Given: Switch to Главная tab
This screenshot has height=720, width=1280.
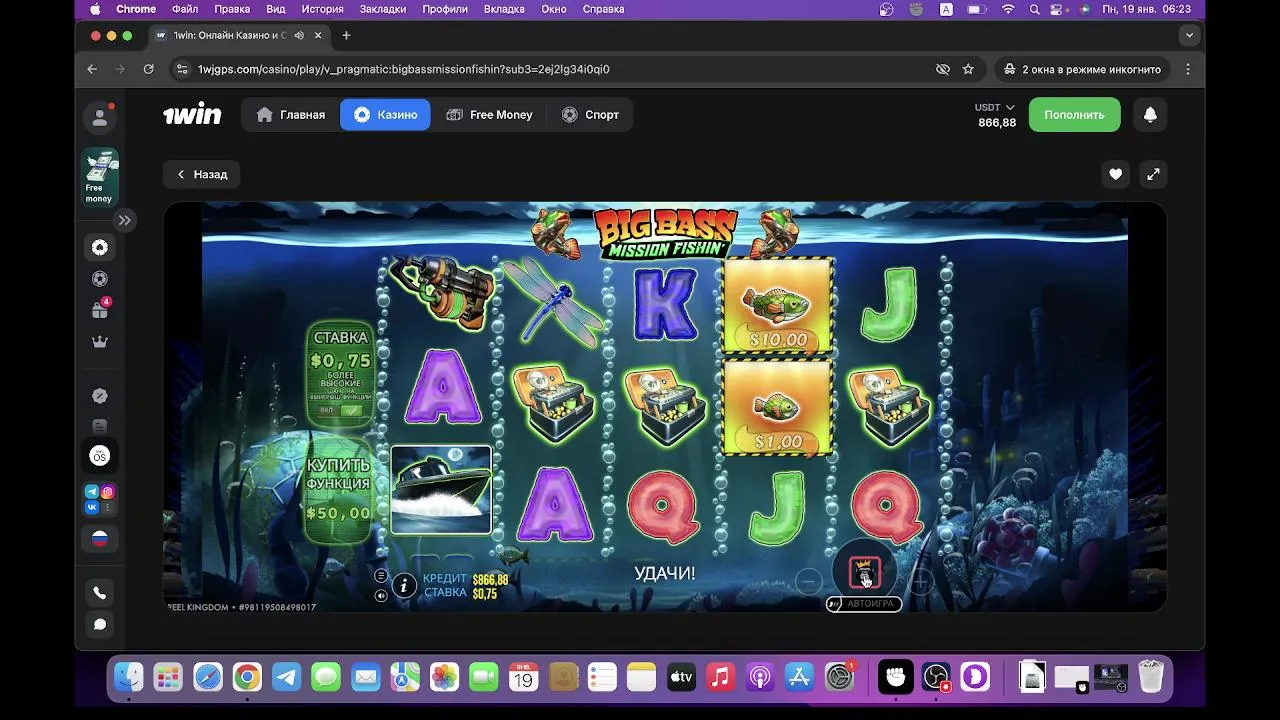Looking at the screenshot, I should pyautogui.click(x=291, y=115).
